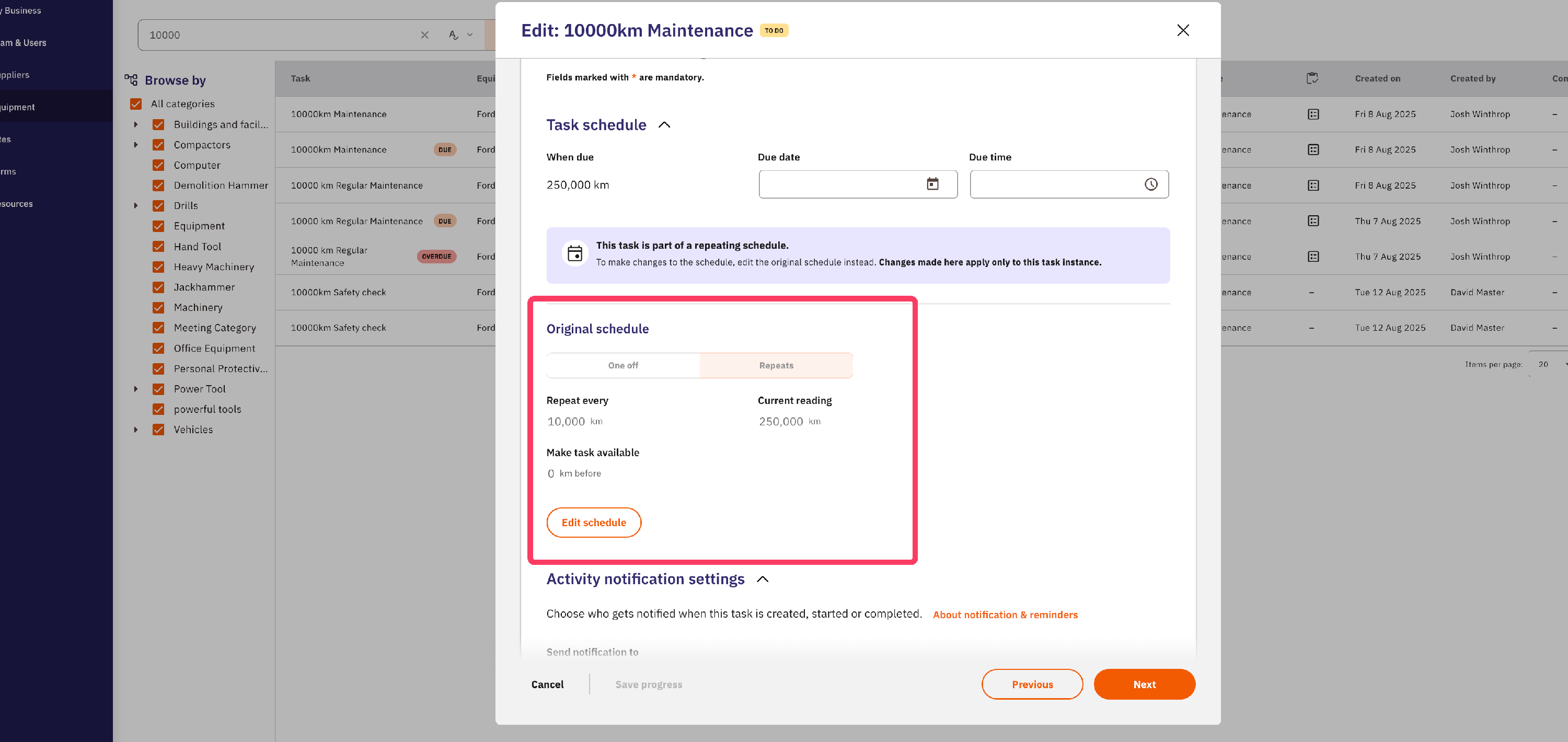This screenshot has height=742, width=1568.
Task: Click Cancel in the dialog footer
Action: (547, 684)
